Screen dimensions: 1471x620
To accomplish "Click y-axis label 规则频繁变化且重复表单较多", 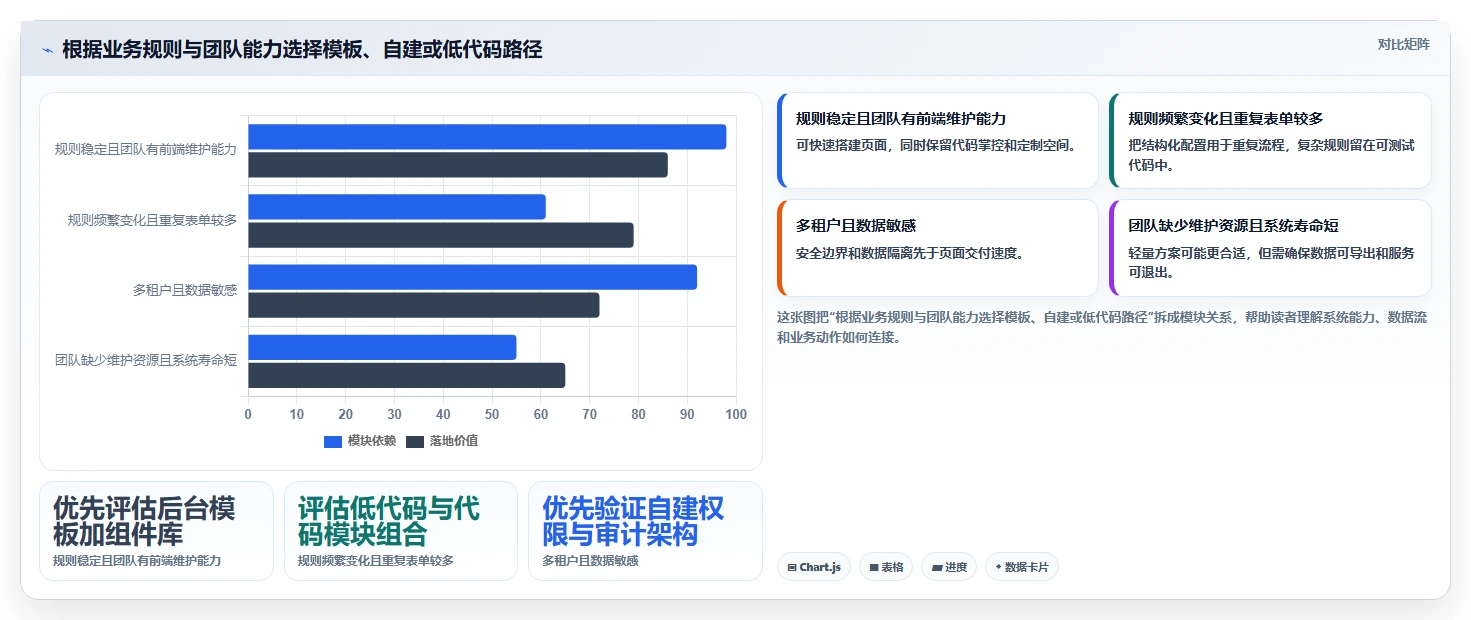I will (152, 220).
